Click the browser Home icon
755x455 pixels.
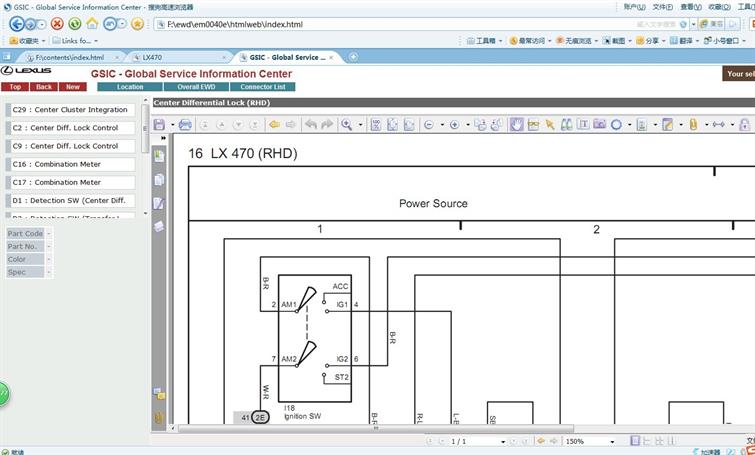pyautogui.click(x=92, y=24)
